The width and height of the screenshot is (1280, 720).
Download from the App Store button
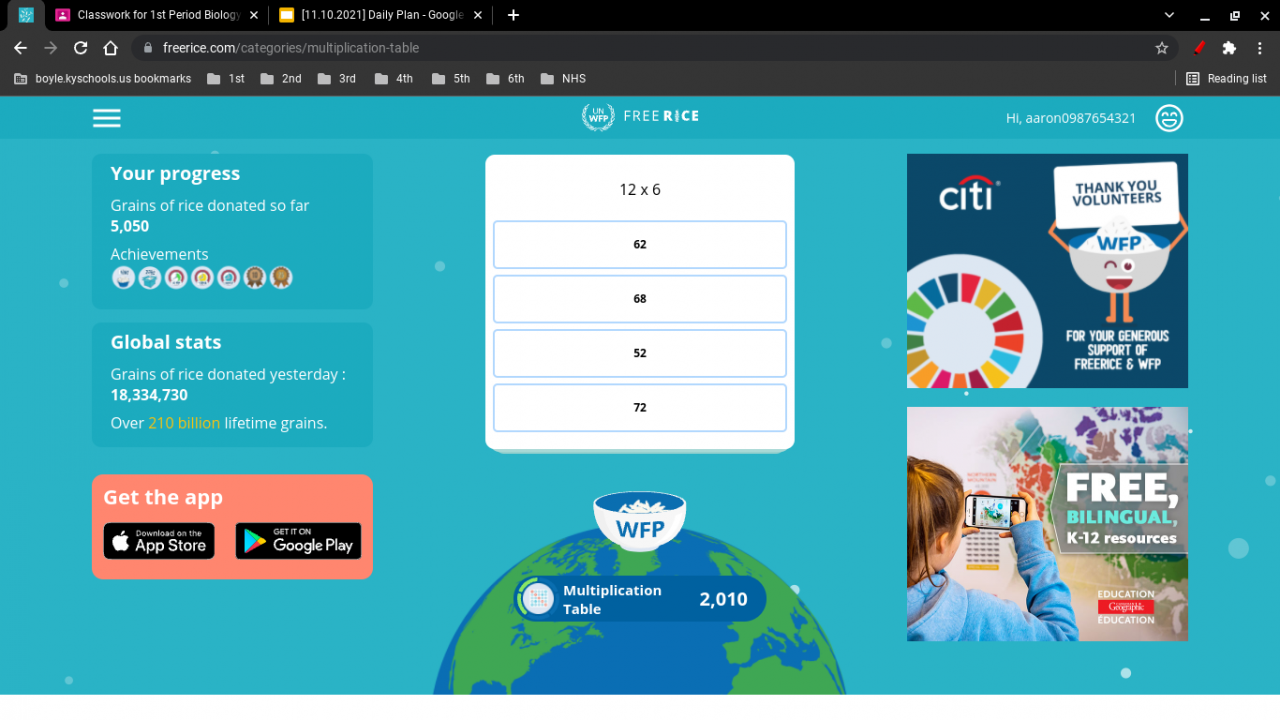(159, 541)
